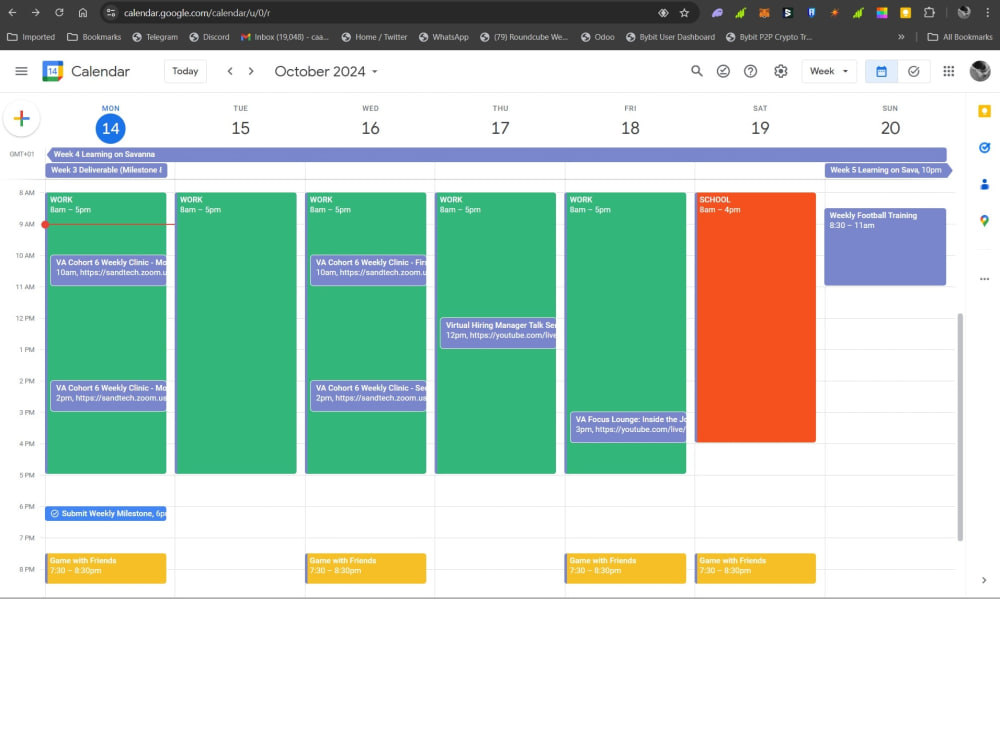Viewport: 1000px width, 750px height.
Task: Switch to Tasks view toggle
Action: (x=913, y=71)
